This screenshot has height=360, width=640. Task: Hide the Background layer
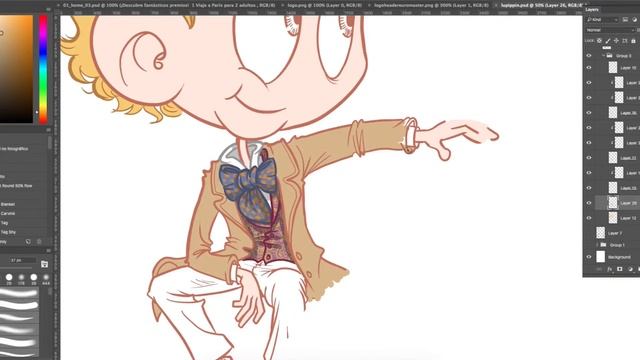coord(589,257)
